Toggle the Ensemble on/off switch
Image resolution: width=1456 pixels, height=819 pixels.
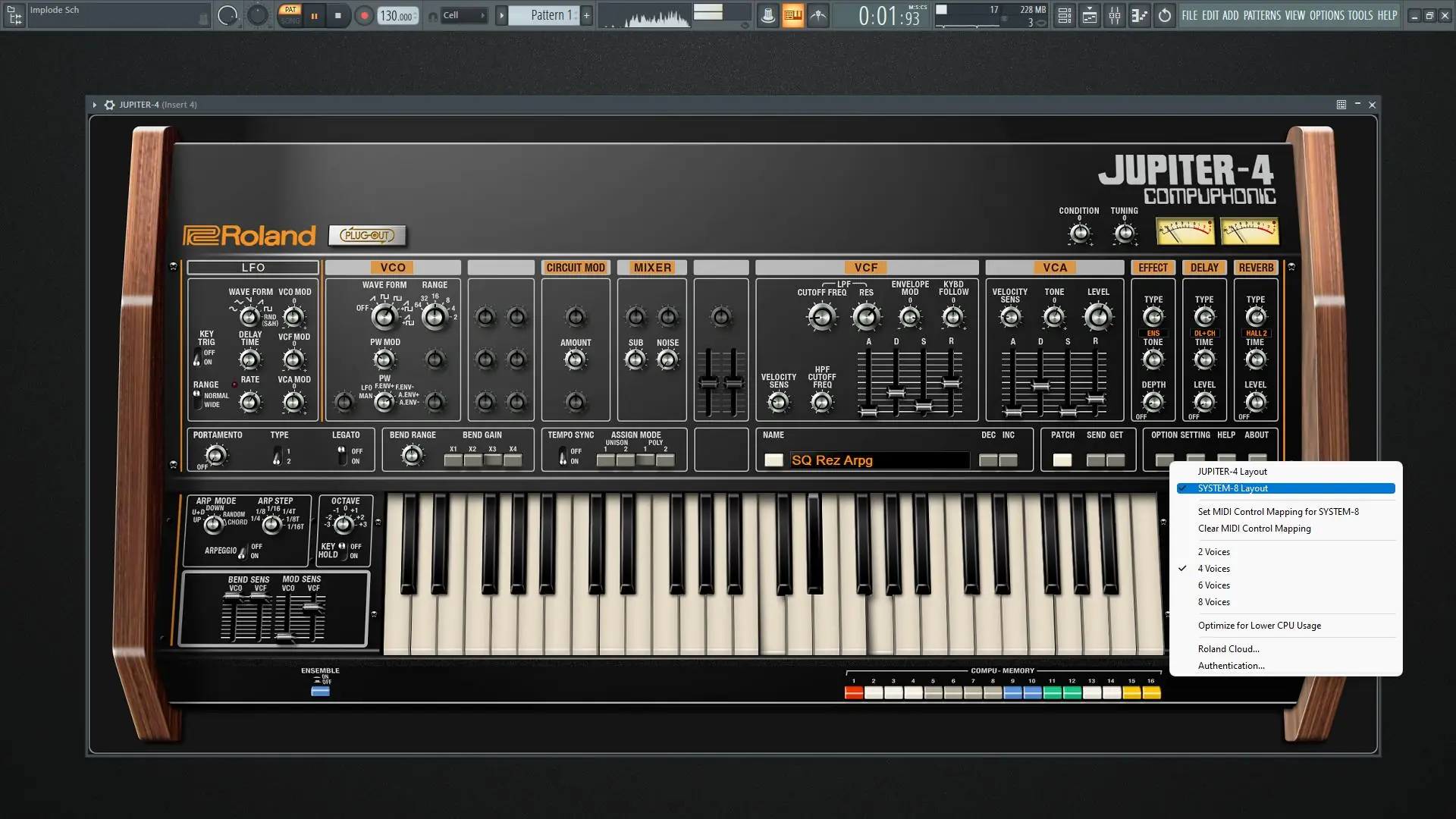click(x=320, y=691)
